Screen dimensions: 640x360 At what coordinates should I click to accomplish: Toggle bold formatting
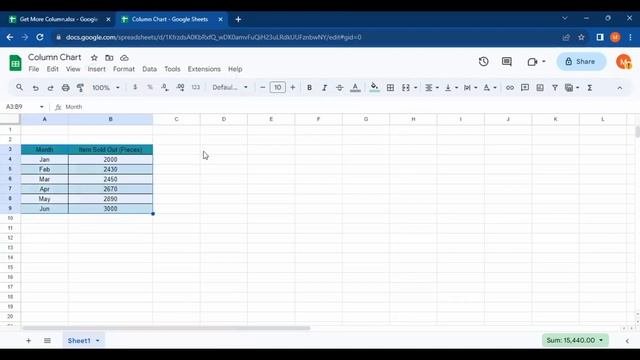click(309, 87)
